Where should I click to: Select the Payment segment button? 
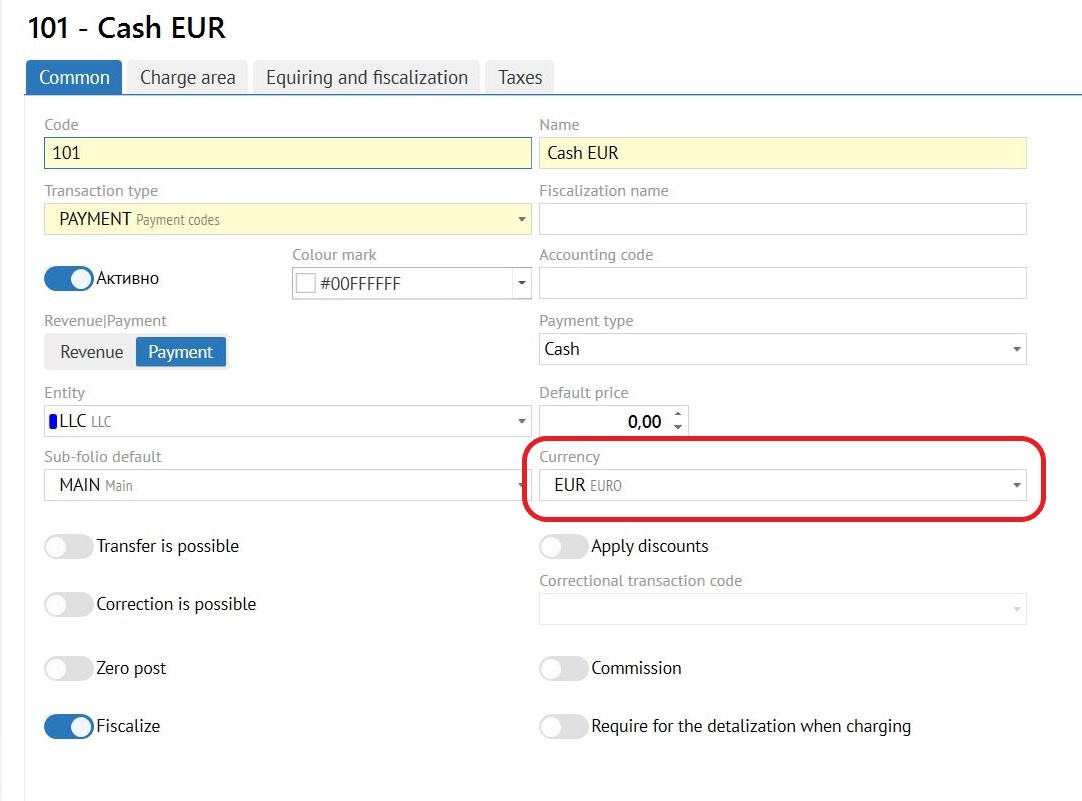(x=180, y=352)
